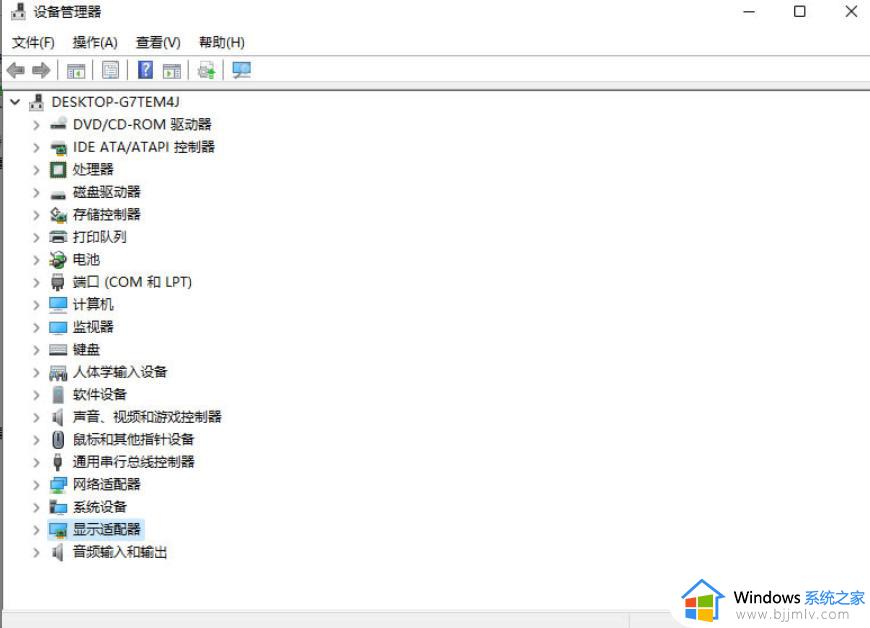The width and height of the screenshot is (870, 628).
Task: Toggle the action pane toolbar icon
Action: point(171,70)
